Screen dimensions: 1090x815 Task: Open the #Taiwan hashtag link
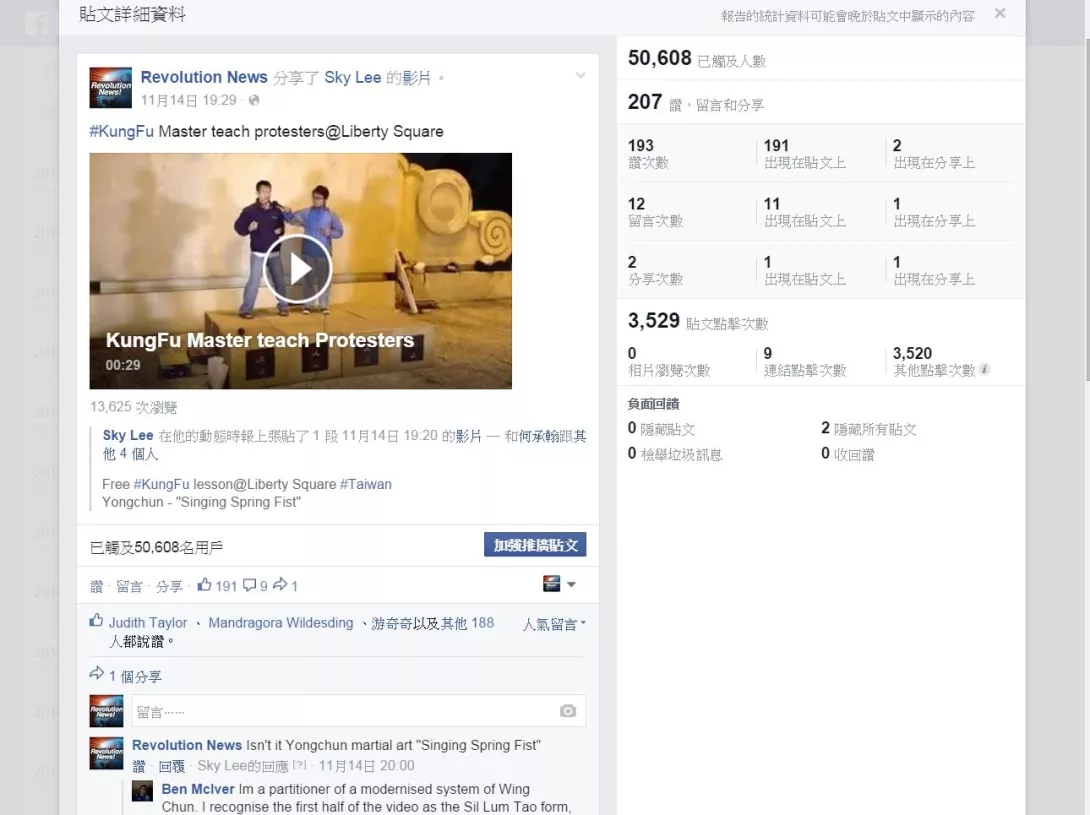[366, 484]
